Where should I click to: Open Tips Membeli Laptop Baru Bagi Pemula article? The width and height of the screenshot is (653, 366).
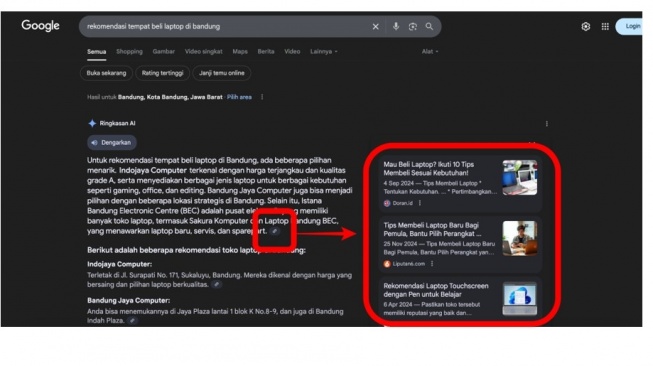tap(432, 229)
